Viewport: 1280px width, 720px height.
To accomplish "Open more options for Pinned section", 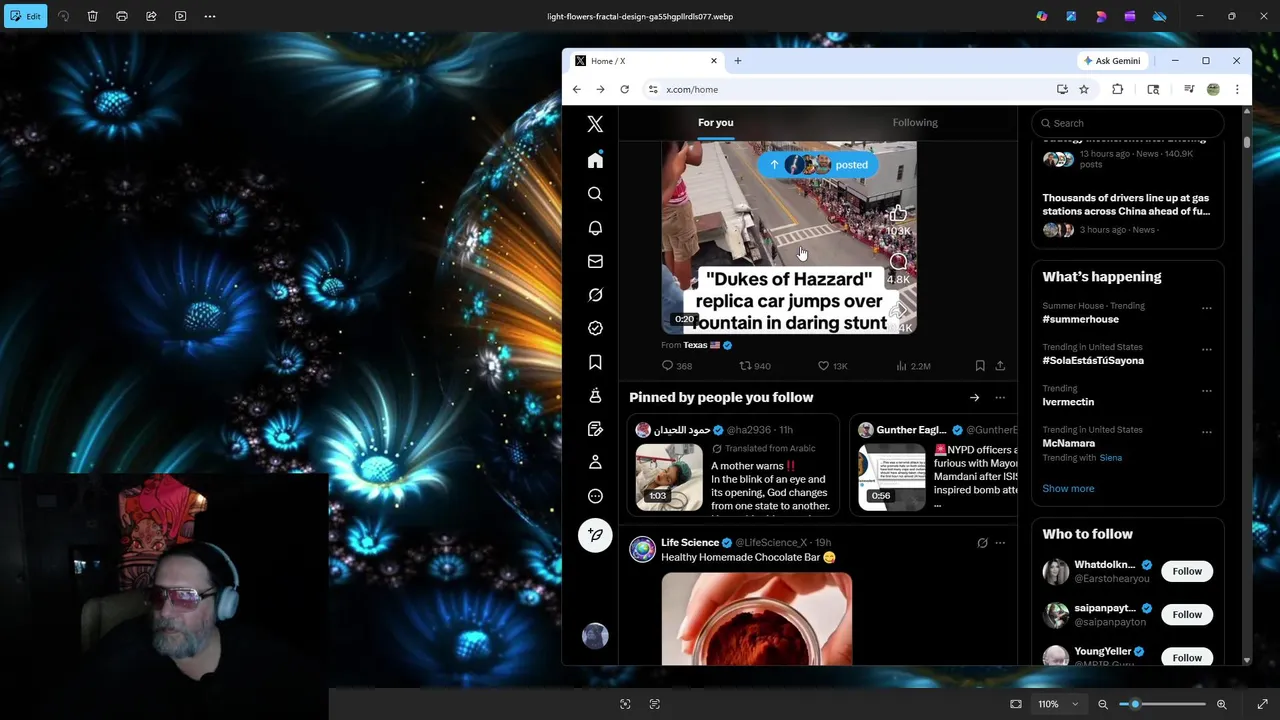I will (1000, 398).
